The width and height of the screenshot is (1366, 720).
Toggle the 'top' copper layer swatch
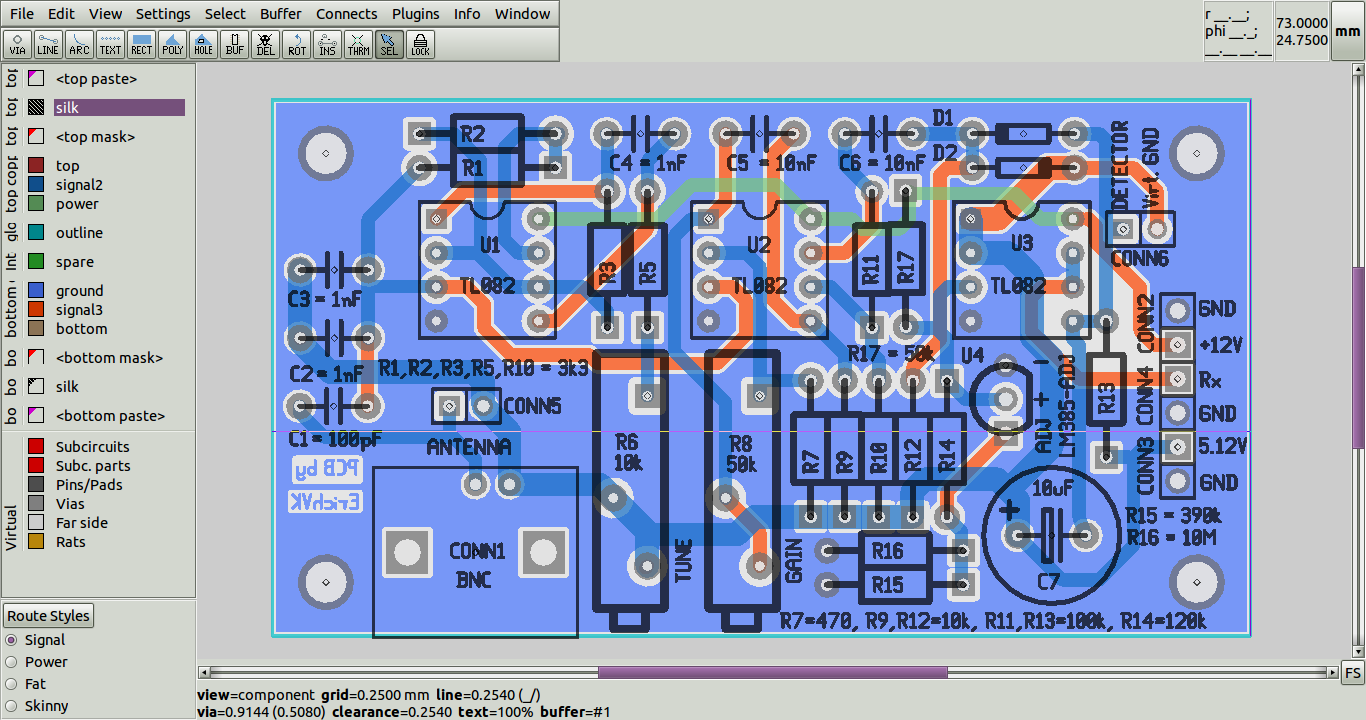click(x=36, y=166)
